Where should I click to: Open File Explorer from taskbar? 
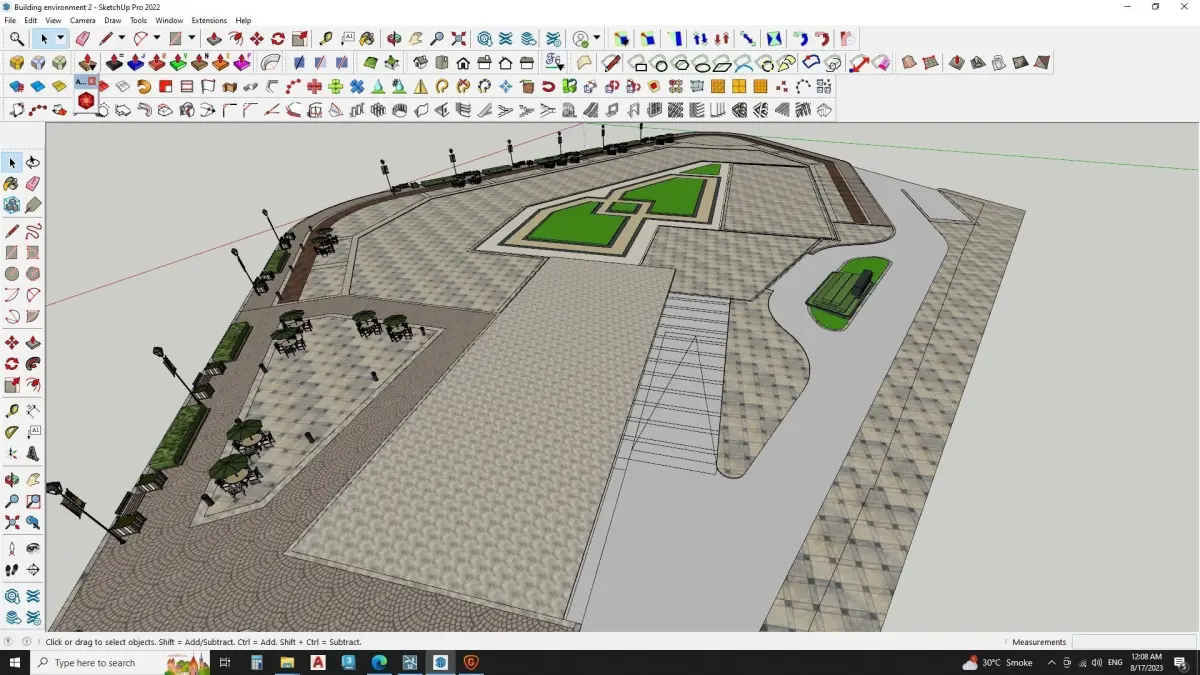(287, 663)
